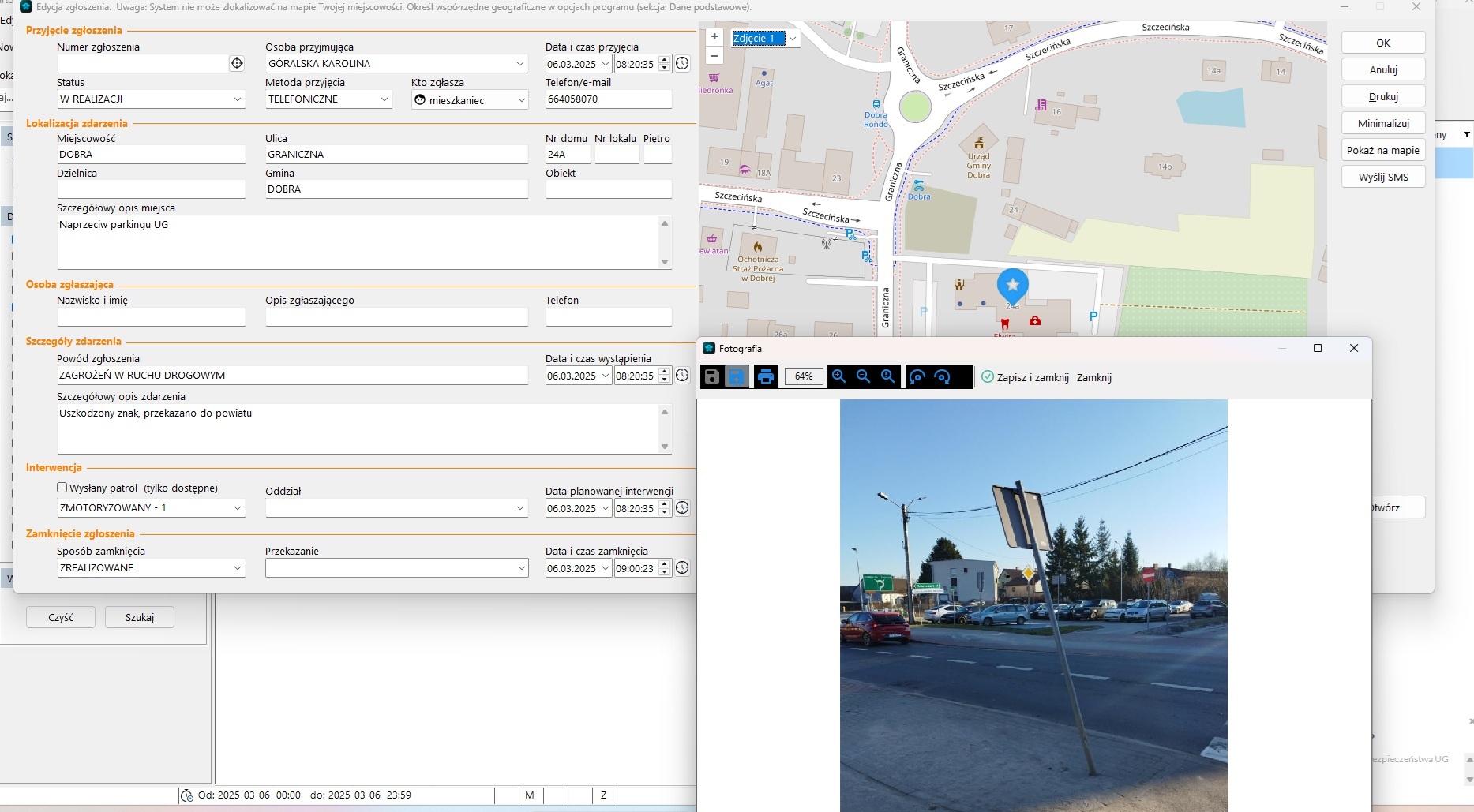The width and height of the screenshot is (1474, 812).
Task: Click the Szczegółowy opis zdarzenia text area
Action: [358, 428]
